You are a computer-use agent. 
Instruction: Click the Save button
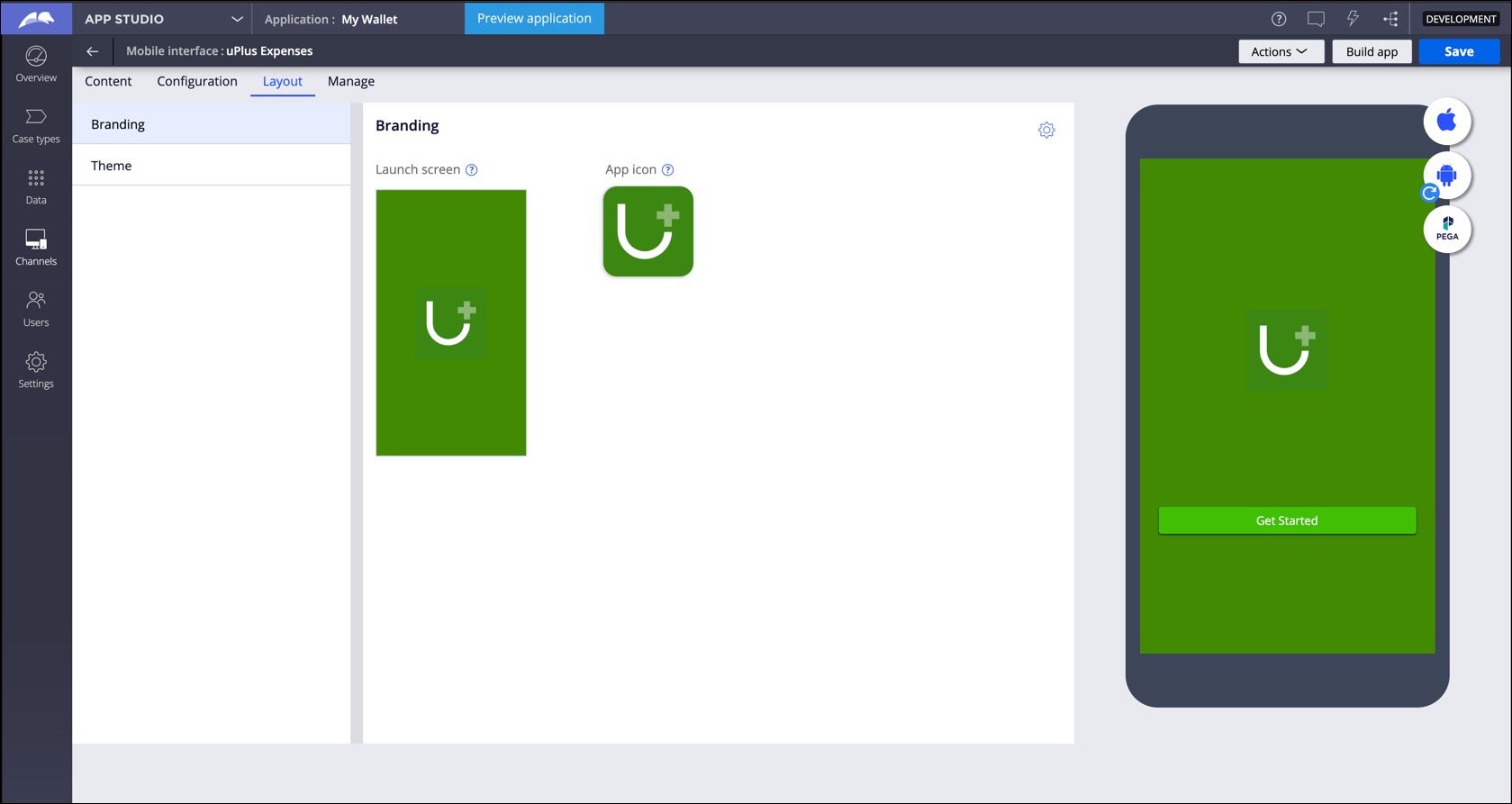point(1458,51)
